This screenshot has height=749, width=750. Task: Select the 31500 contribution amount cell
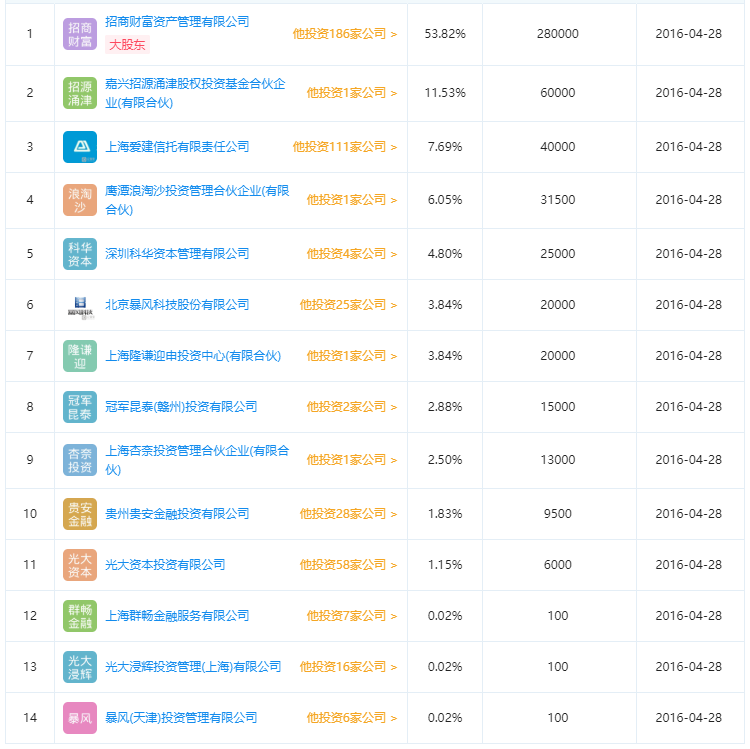click(x=558, y=200)
